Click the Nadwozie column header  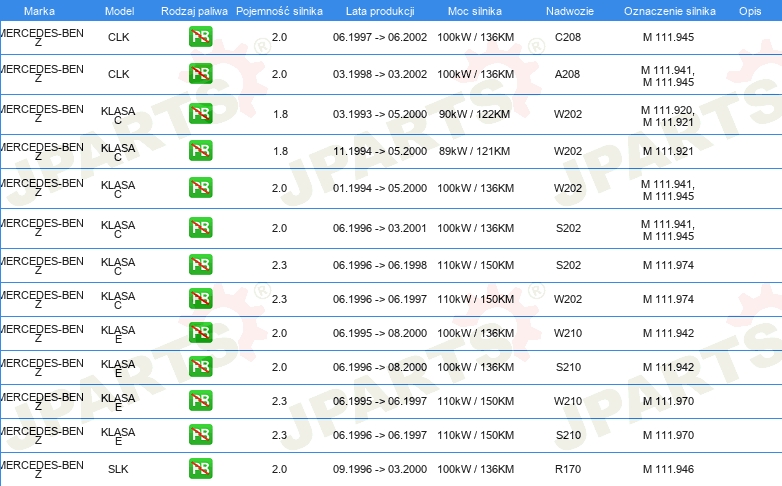click(570, 11)
